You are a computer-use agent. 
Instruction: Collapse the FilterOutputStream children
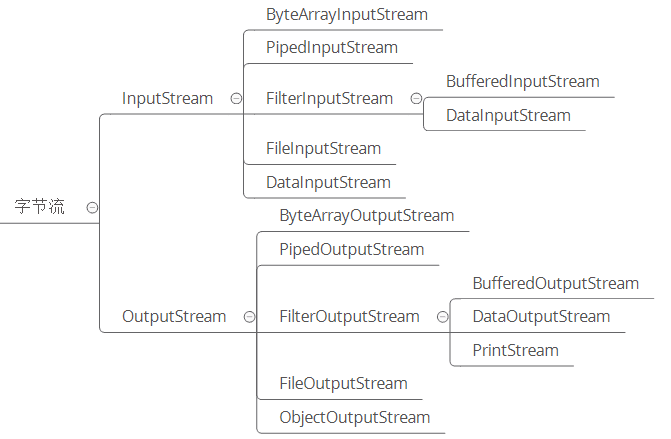coord(442,317)
